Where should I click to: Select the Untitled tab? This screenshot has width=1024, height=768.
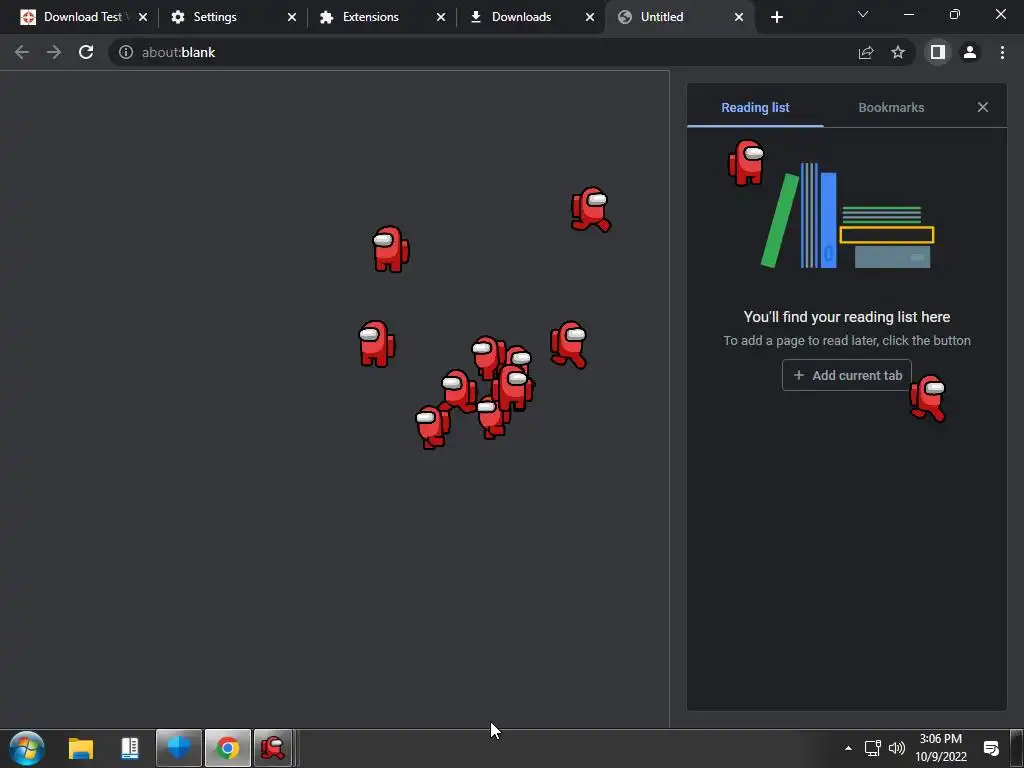point(680,17)
